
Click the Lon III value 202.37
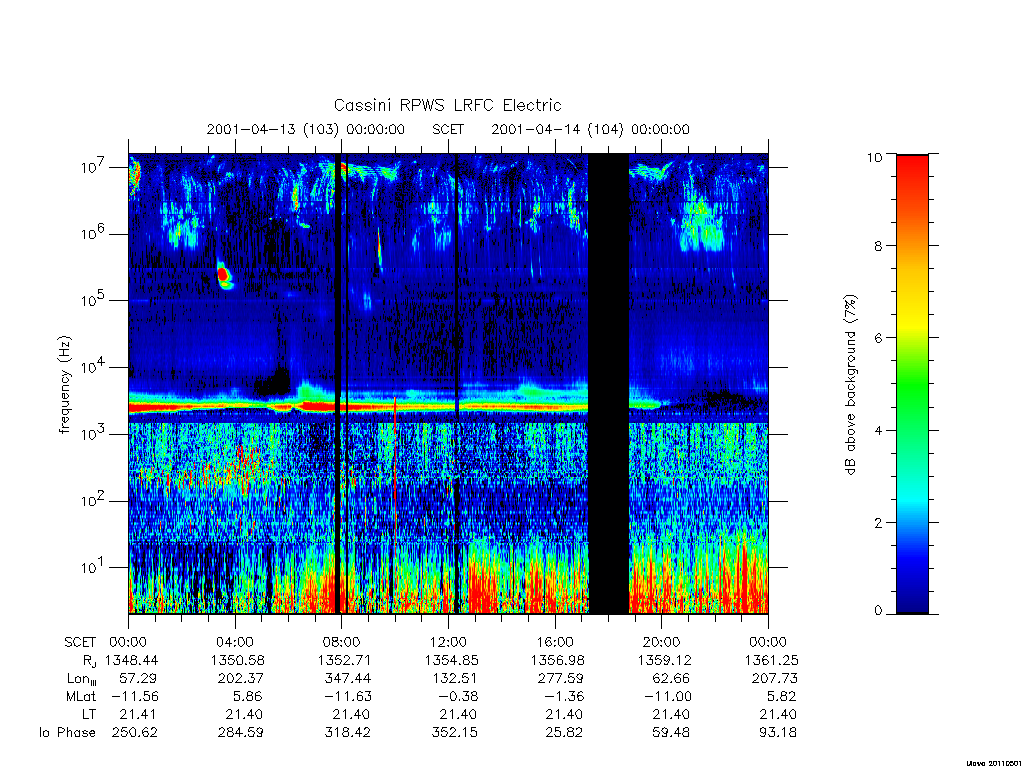[241, 679]
